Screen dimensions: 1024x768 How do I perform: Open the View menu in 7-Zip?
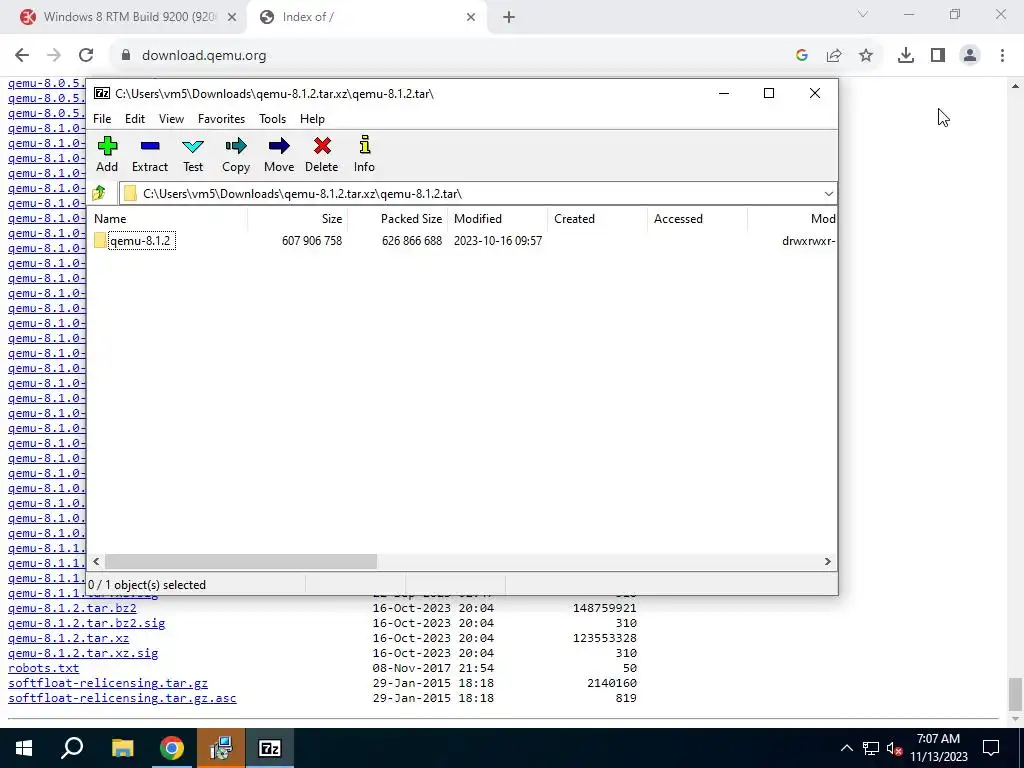tap(171, 119)
